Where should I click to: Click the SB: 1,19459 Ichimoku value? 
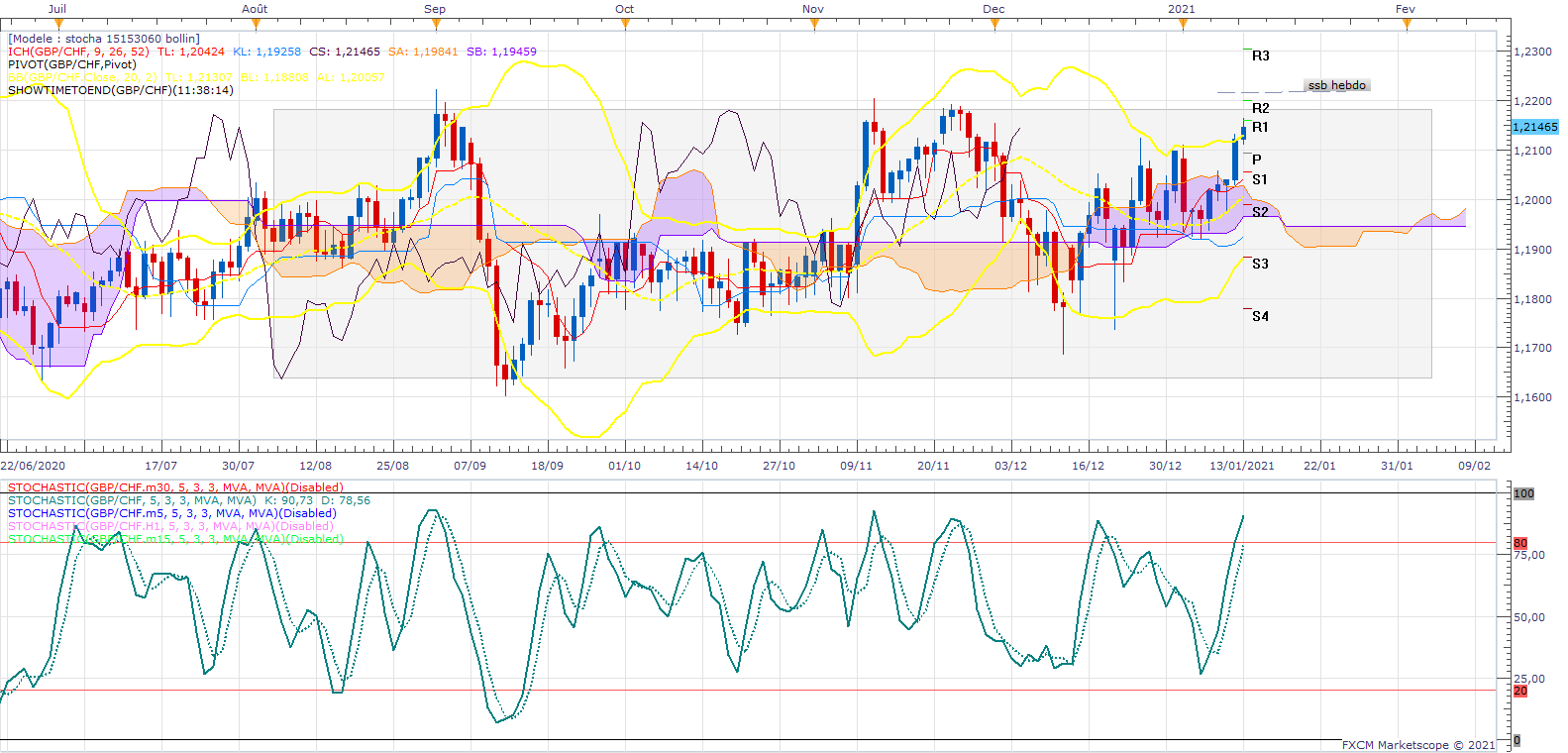[501, 52]
